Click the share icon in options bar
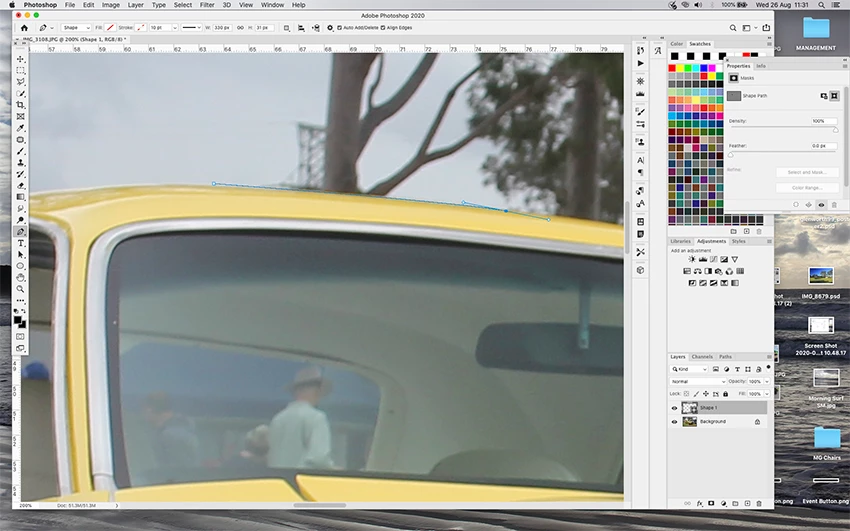This screenshot has height=531, width=850. click(766, 28)
